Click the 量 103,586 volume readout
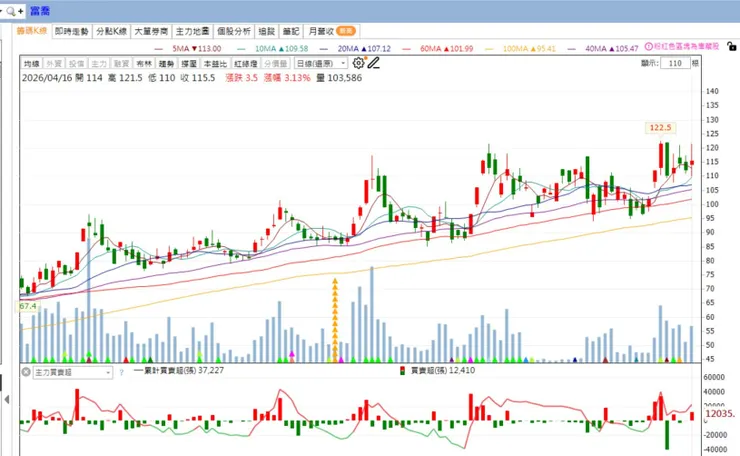The image size is (740, 456). (x=339, y=78)
